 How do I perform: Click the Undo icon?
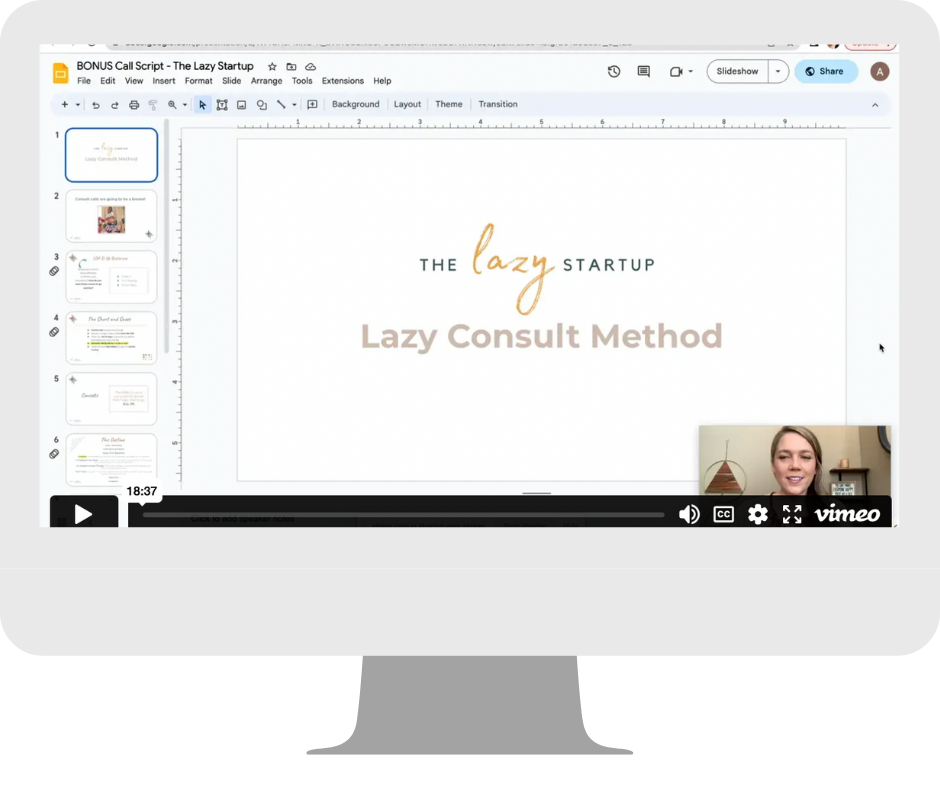click(x=96, y=105)
